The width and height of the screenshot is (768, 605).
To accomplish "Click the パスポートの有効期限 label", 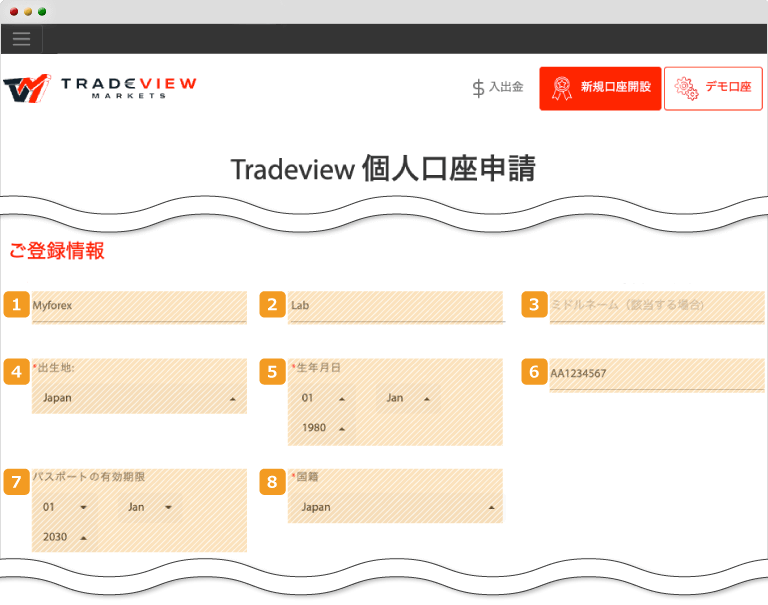I will click(x=89, y=477).
